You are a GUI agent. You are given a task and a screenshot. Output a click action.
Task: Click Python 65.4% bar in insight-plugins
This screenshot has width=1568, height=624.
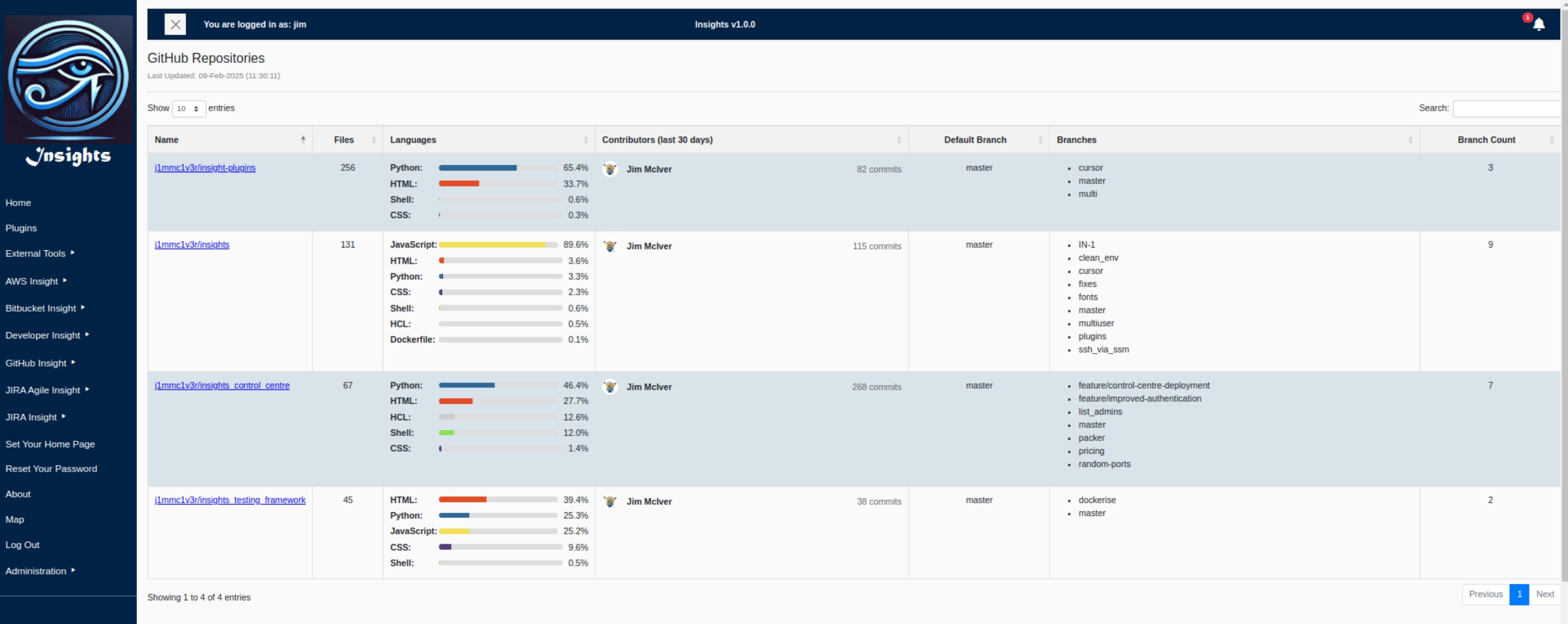498,168
